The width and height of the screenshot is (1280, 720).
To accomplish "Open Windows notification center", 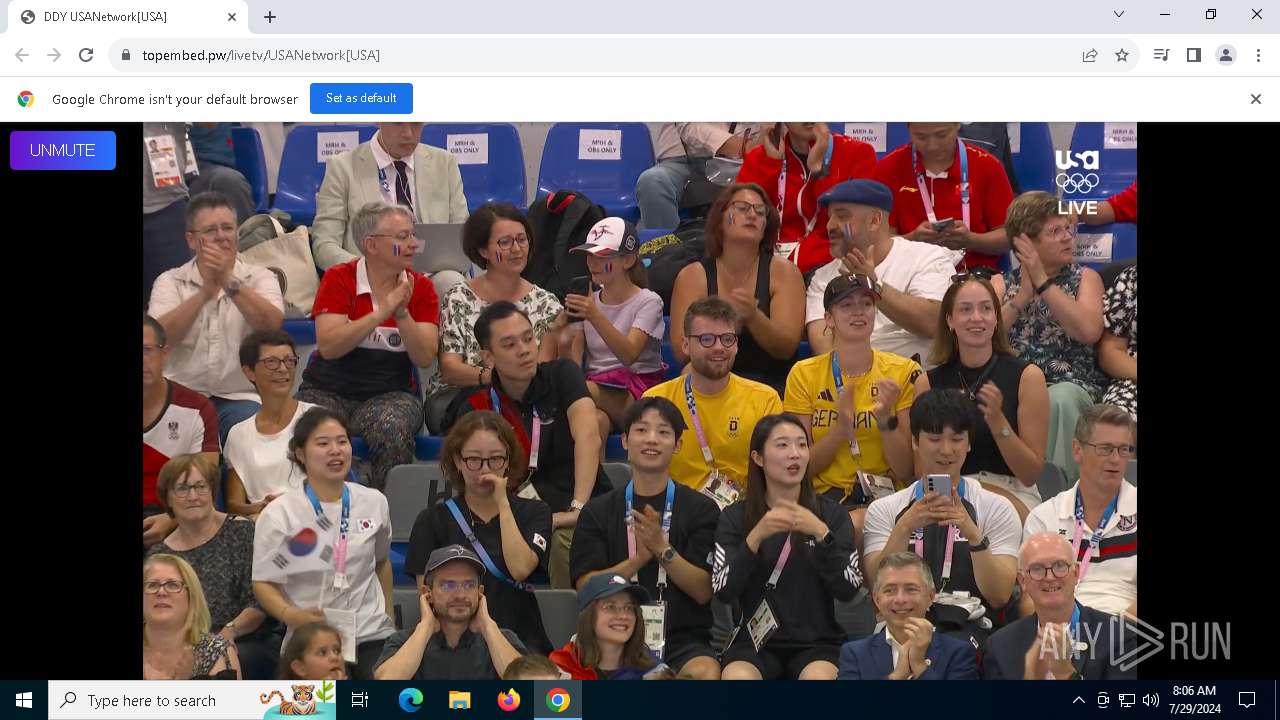I will (x=1247, y=700).
